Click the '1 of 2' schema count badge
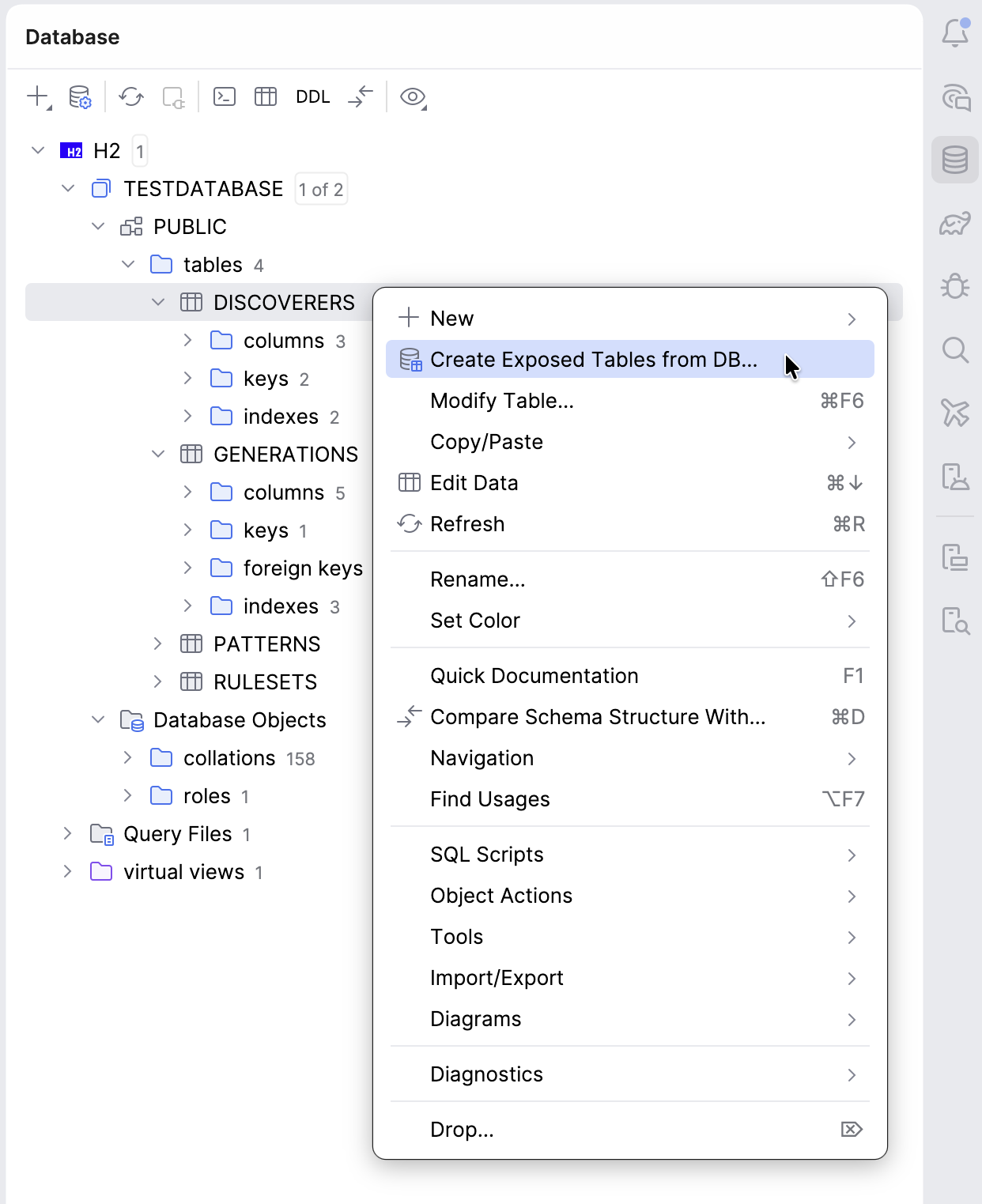This screenshot has width=982, height=1204. [x=321, y=190]
